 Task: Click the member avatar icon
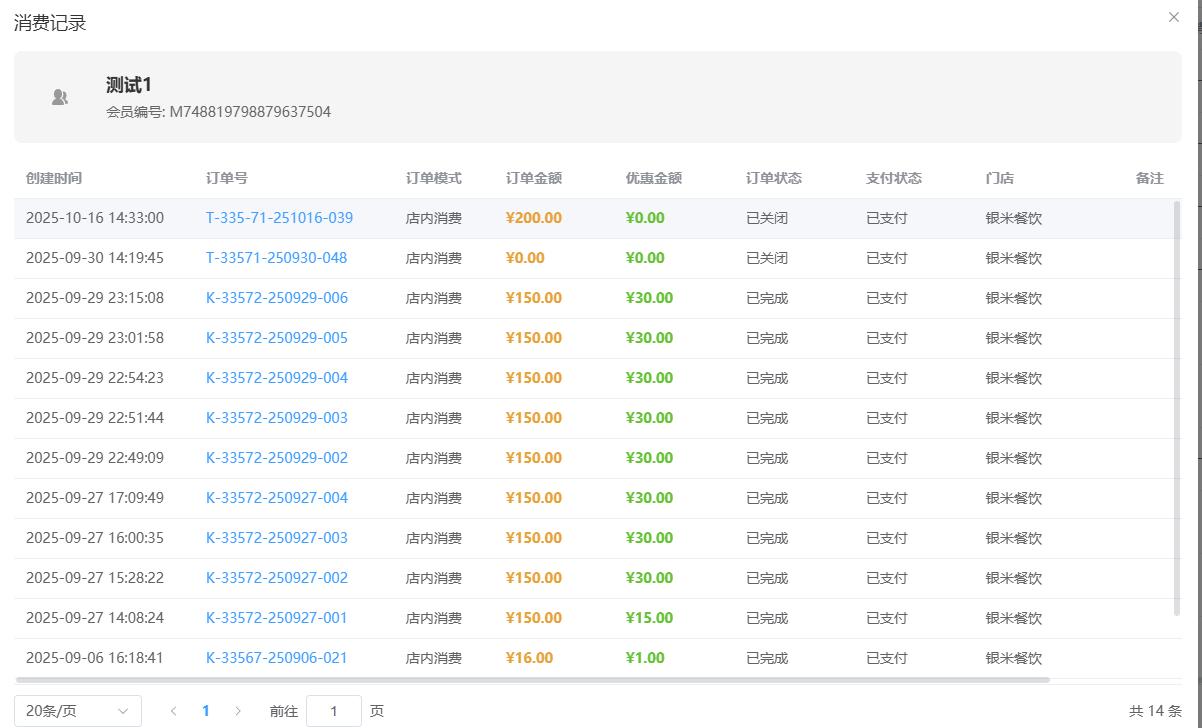tap(60, 97)
